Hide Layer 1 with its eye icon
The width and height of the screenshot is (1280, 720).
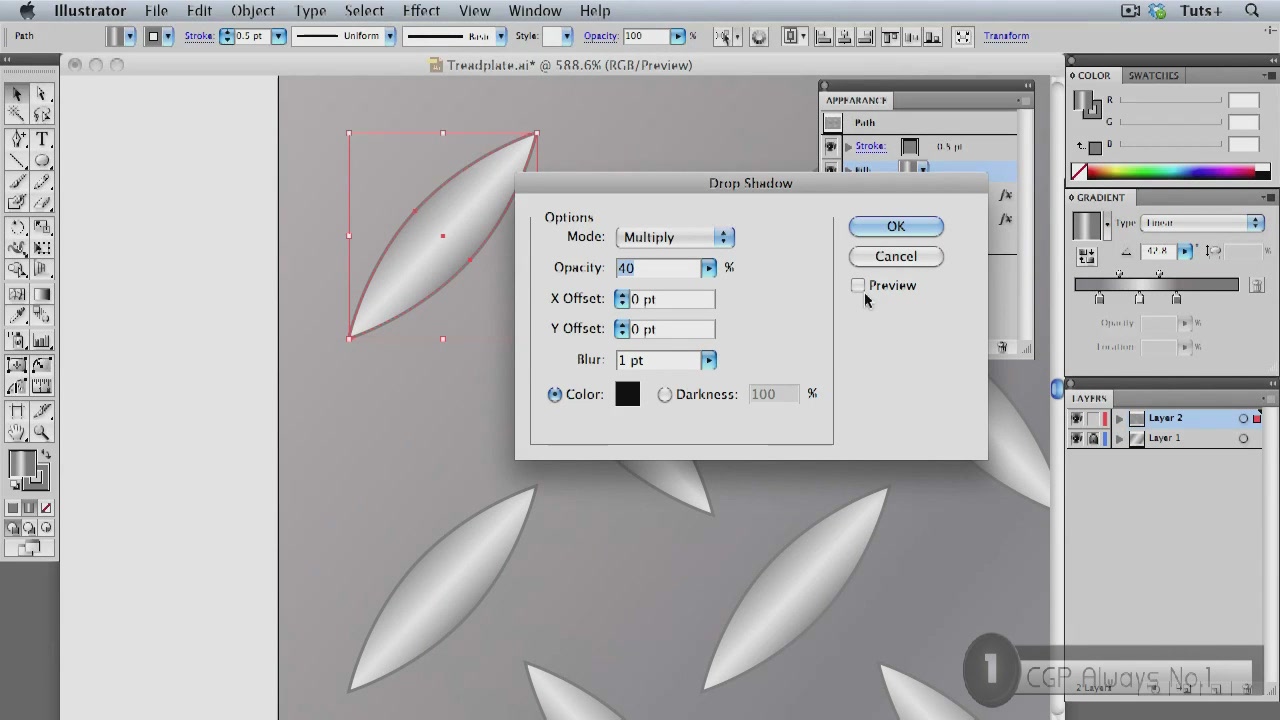[1077, 439]
